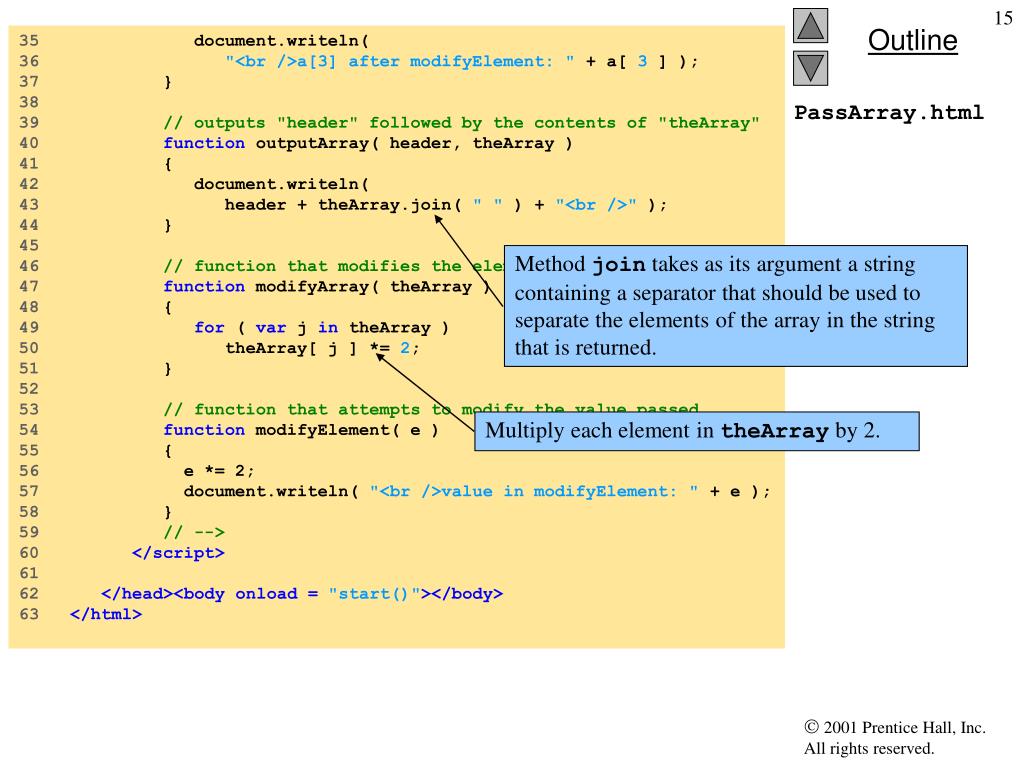The image size is (1024, 768).
Task: Click the e *= 2; statement
Action: [x=219, y=471]
